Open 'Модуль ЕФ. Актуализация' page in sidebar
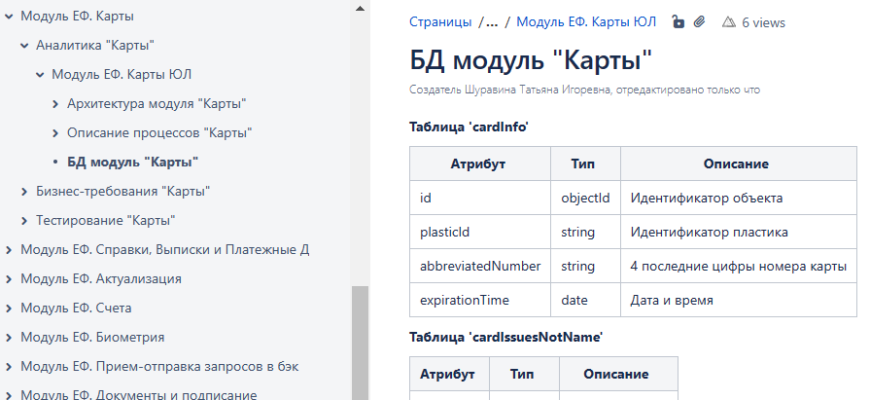This screenshot has width=870, height=400. tap(100, 278)
